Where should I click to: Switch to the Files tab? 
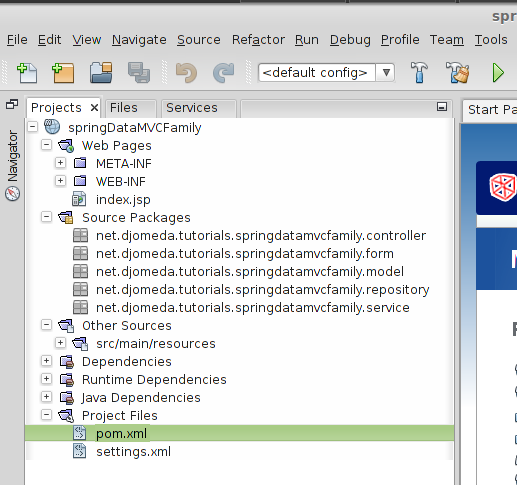tap(131, 108)
